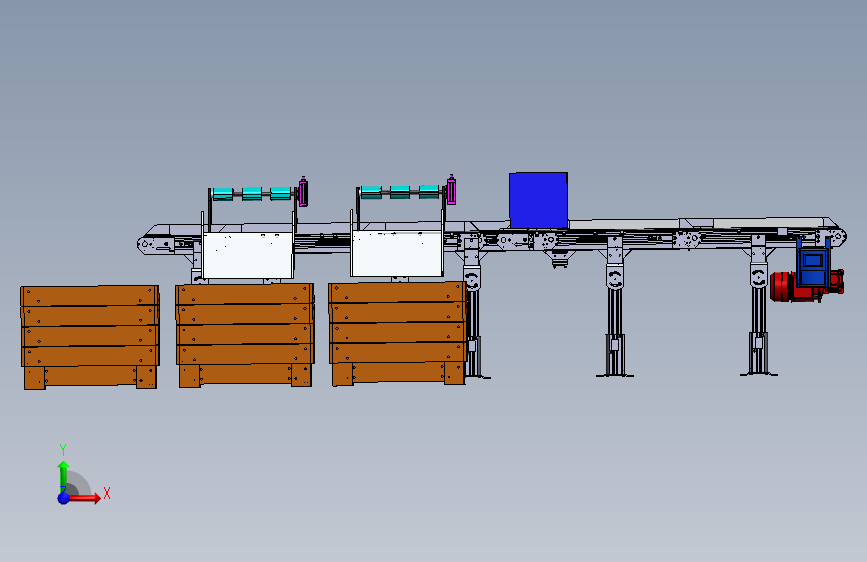Select the right magenta cylinder
This screenshot has width=867, height=562.
[451, 190]
